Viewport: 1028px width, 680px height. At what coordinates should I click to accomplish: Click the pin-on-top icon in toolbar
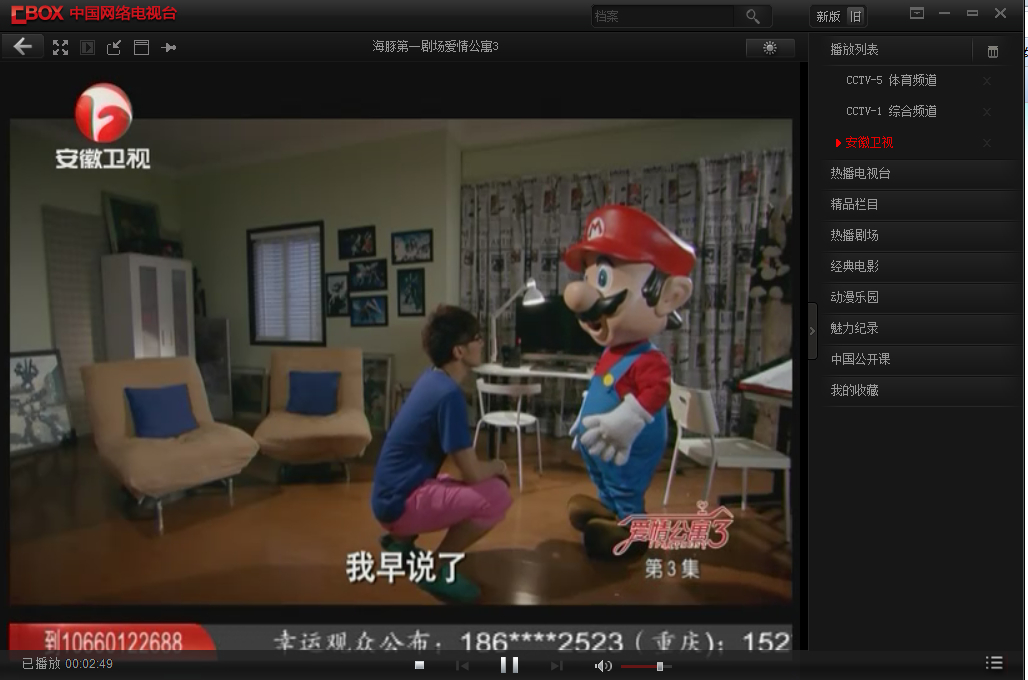point(168,47)
